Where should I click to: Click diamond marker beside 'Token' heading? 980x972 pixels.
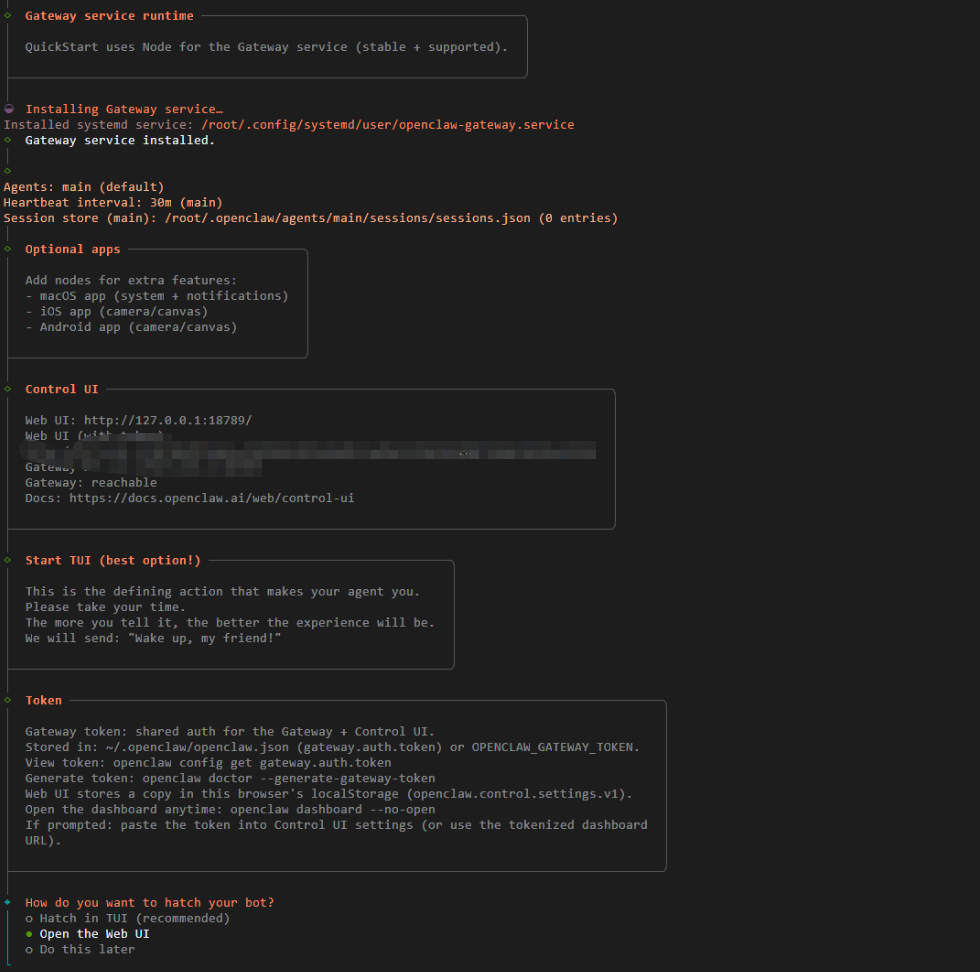(x=8, y=700)
